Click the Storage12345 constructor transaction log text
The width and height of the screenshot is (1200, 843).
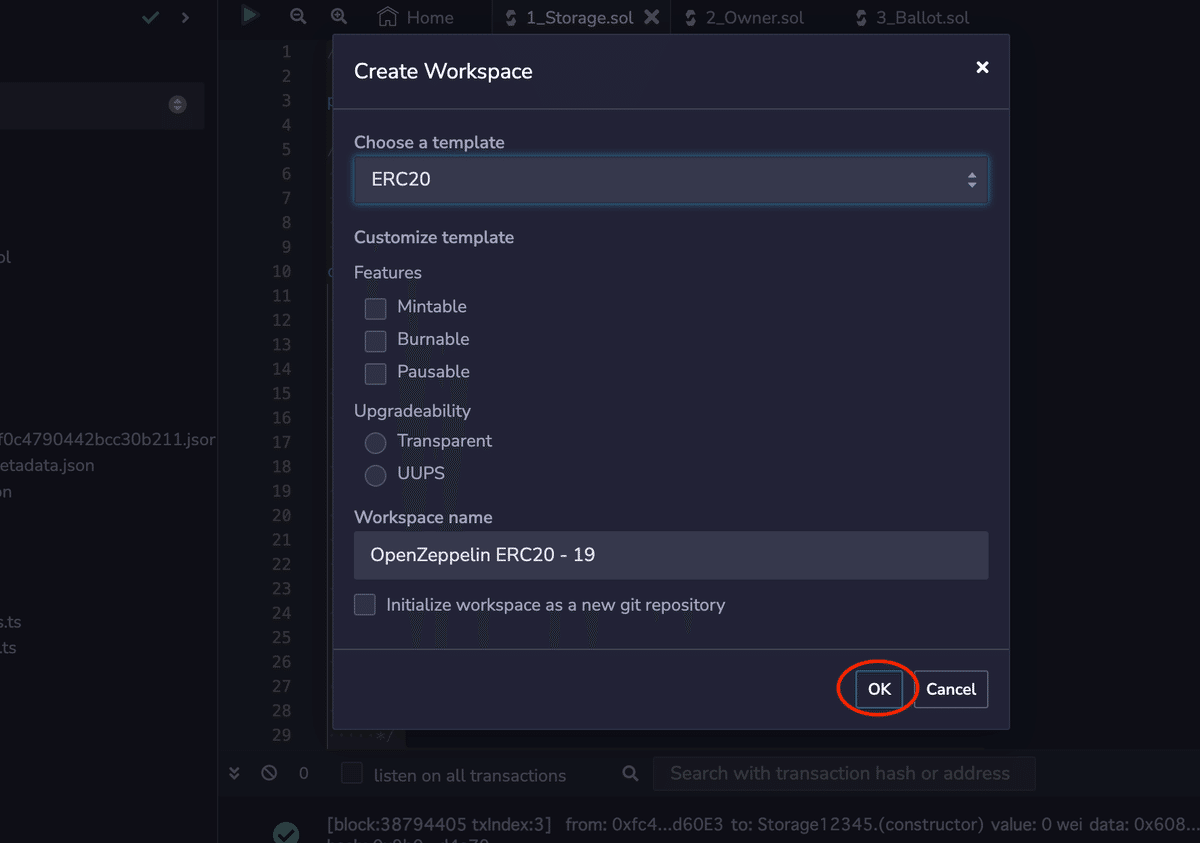pos(763,825)
